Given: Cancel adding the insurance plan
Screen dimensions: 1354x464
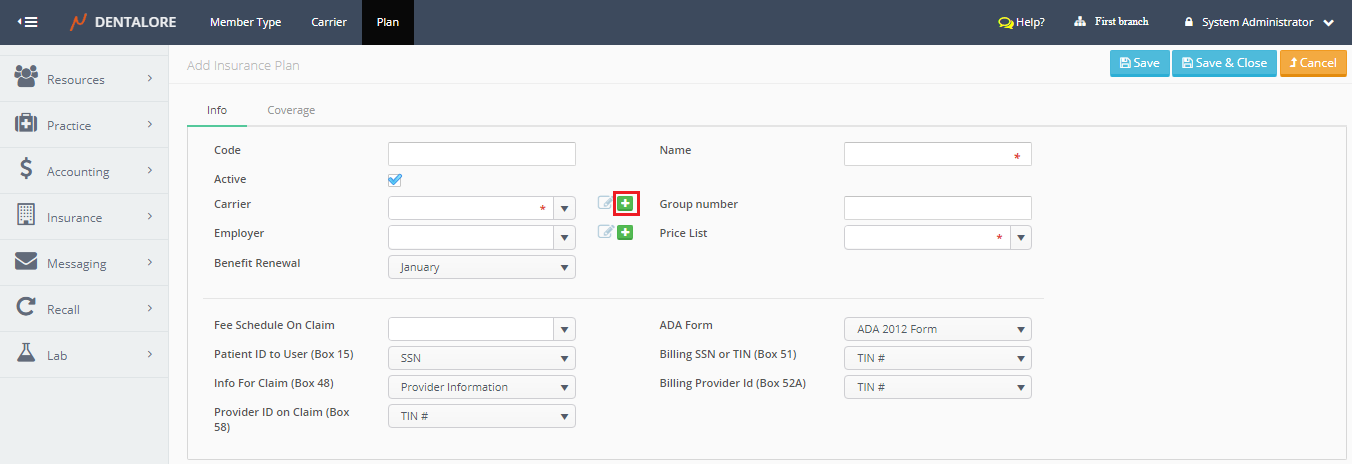Looking at the screenshot, I should pyautogui.click(x=1312, y=63).
